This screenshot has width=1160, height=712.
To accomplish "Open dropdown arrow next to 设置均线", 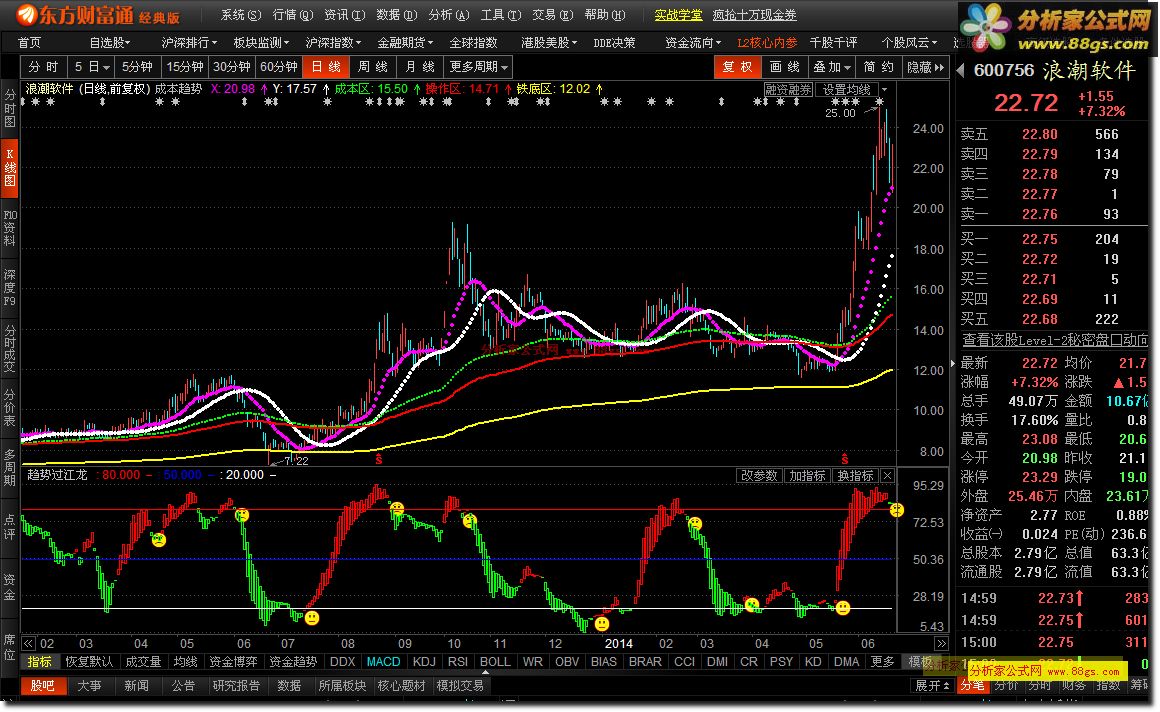I will coord(884,90).
